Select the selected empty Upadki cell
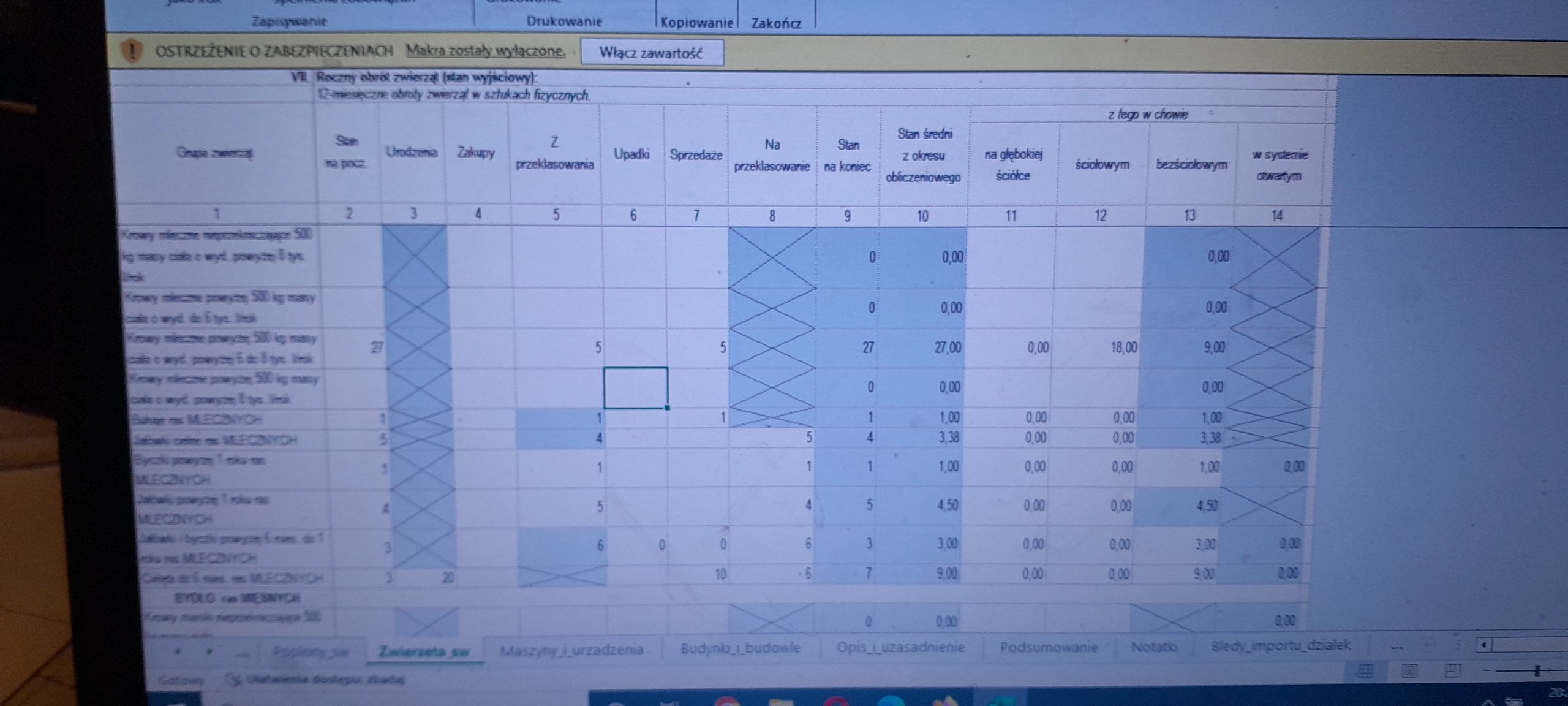 click(x=635, y=387)
